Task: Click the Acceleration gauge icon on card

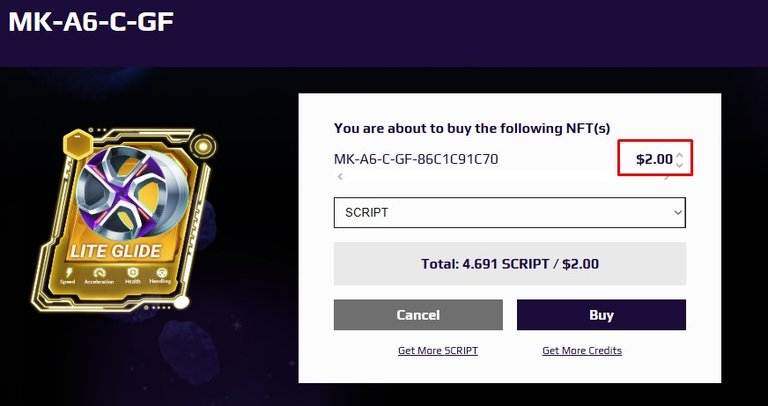Action: [x=99, y=273]
